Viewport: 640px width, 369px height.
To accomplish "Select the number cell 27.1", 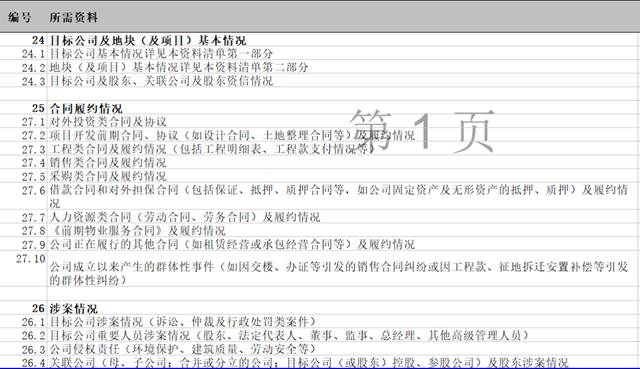I will click(33, 122).
